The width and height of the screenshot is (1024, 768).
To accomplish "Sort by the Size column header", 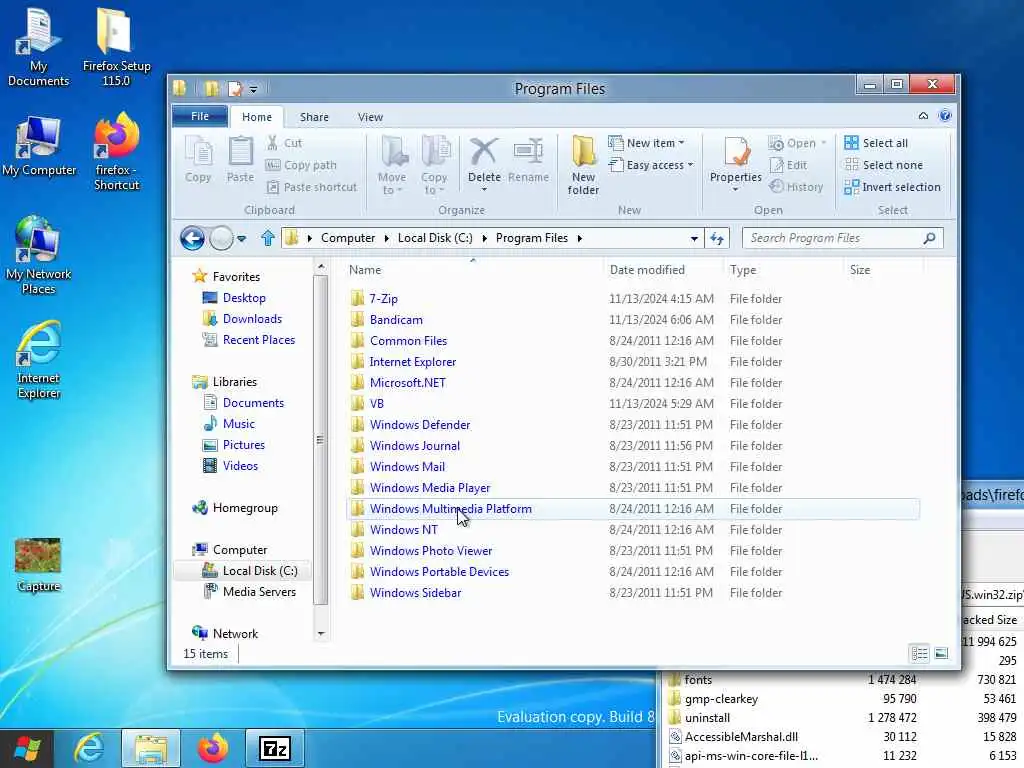I will [x=860, y=270].
